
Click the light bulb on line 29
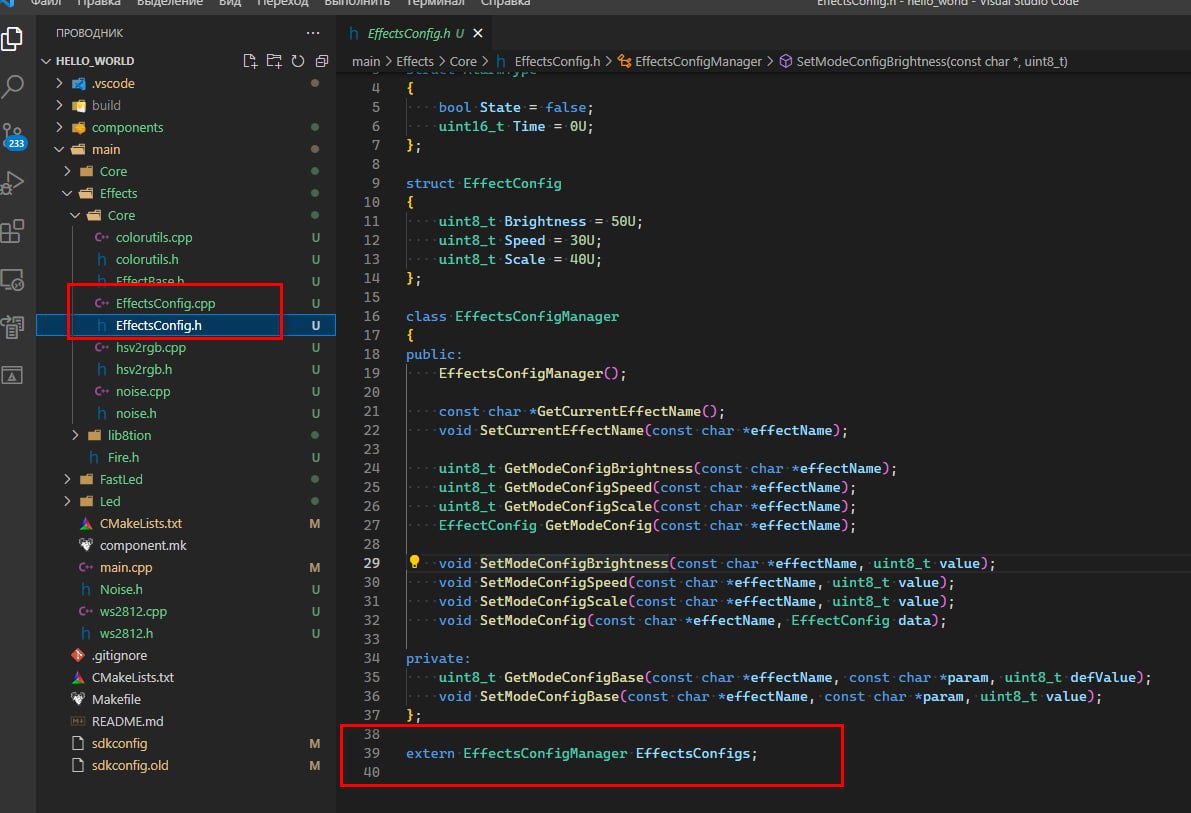415,563
